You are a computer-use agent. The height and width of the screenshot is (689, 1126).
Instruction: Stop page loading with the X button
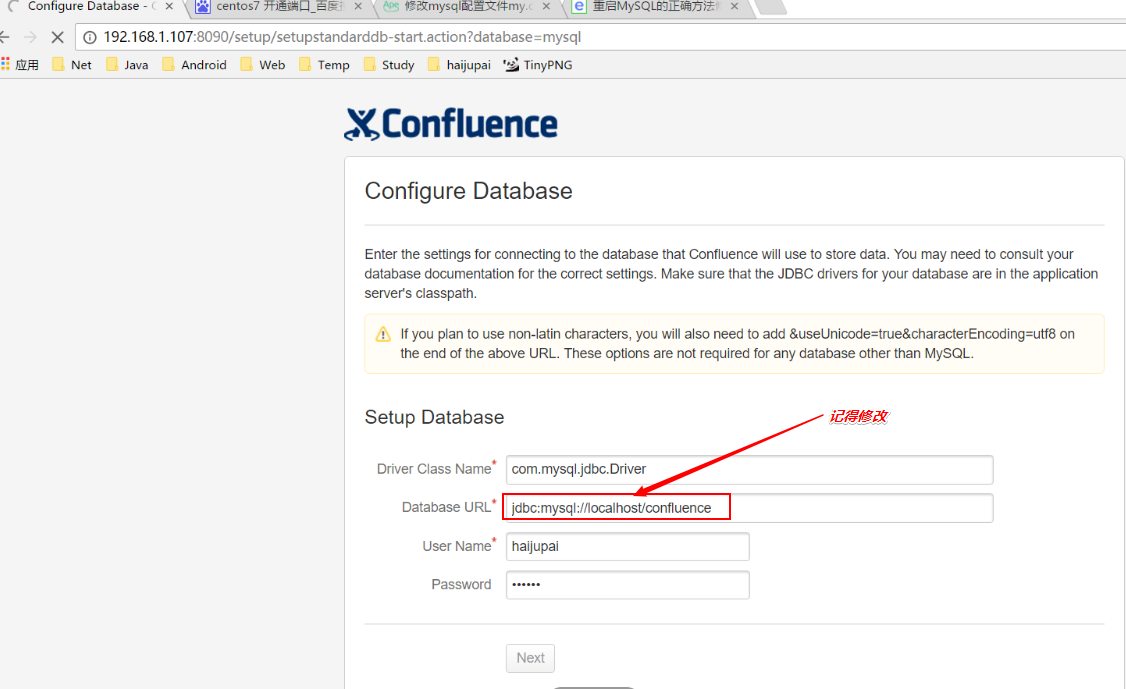click(x=57, y=37)
